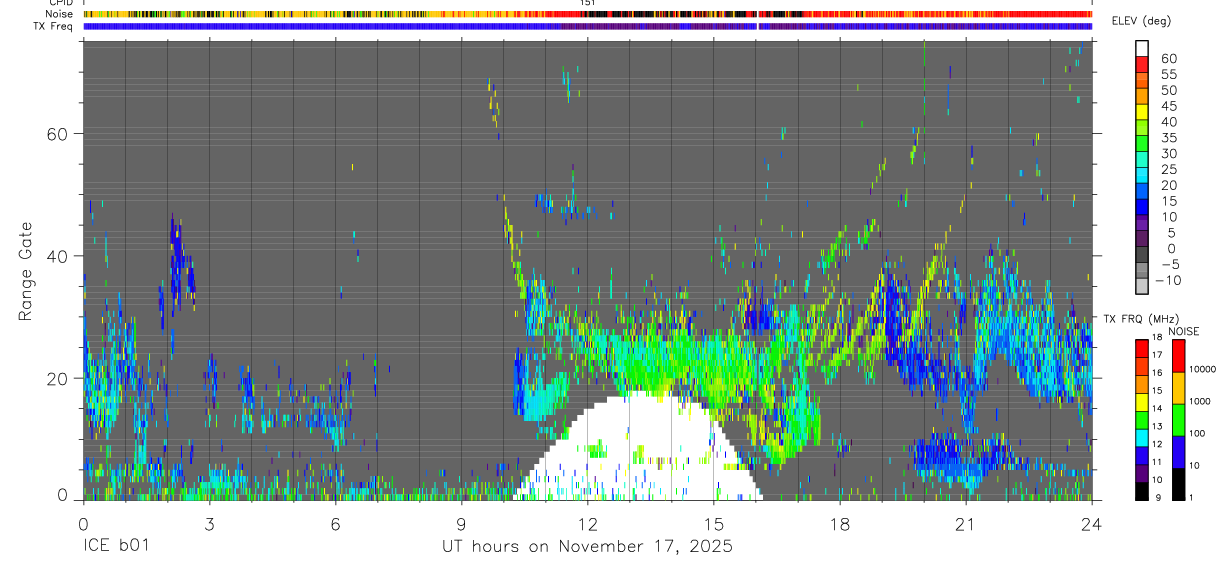Click the x-axis tick label '6'
This screenshot has height=567, width=1228.
tap(335, 524)
